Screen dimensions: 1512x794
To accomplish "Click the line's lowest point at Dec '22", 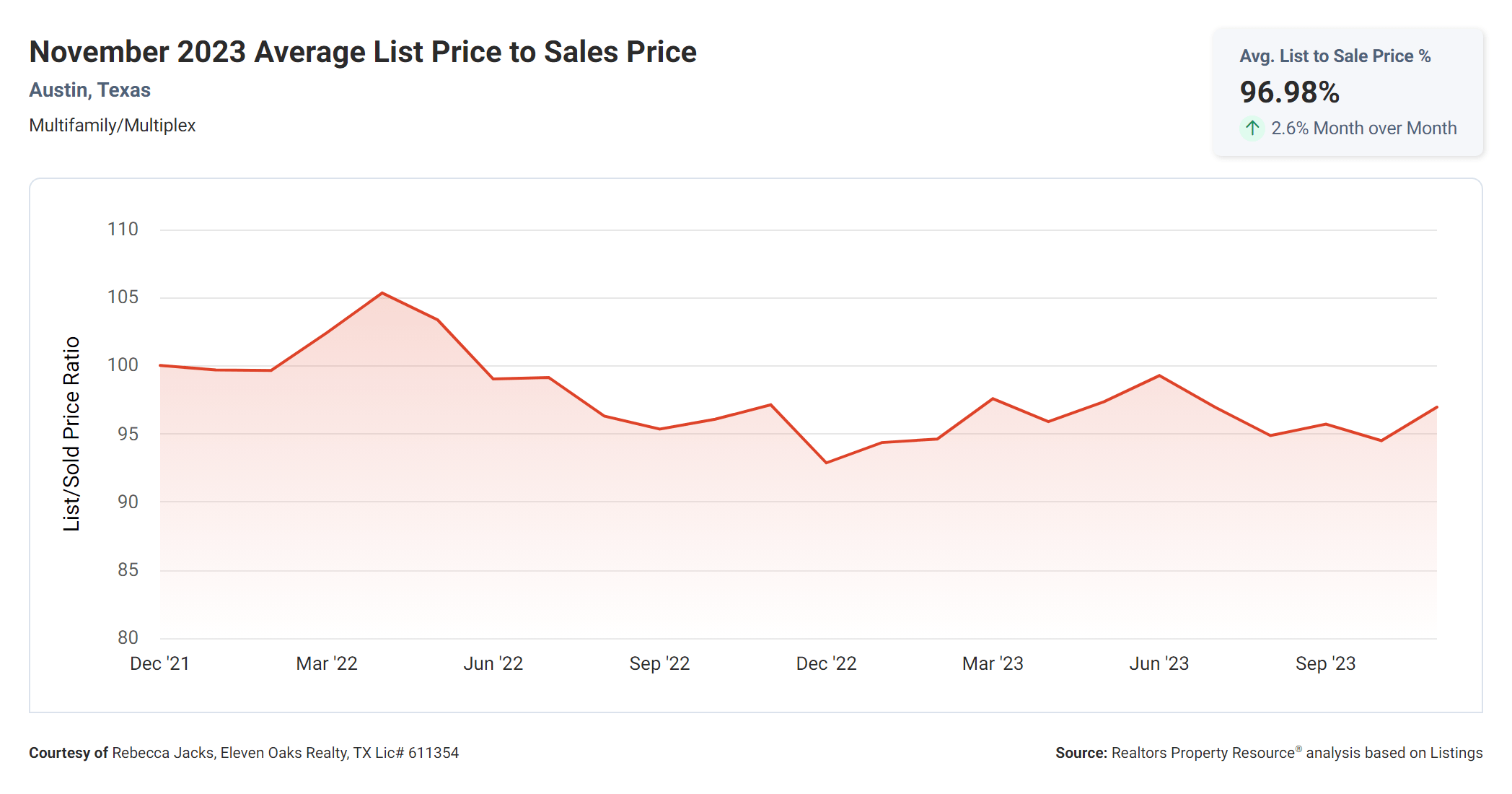I will (x=826, y=463).
